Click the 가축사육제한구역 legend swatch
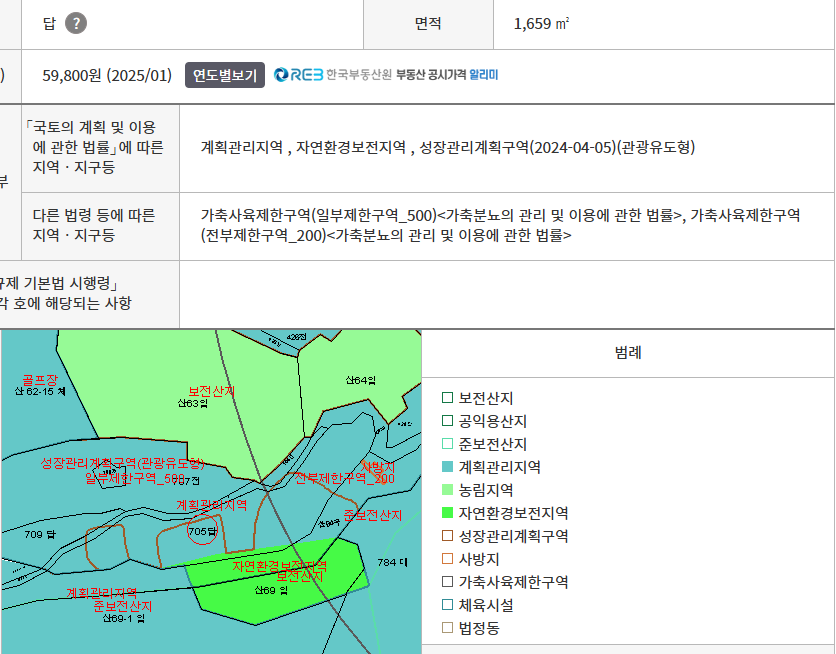Image resolution: width=836 pixels, height=654 pixels. (447, 582)
